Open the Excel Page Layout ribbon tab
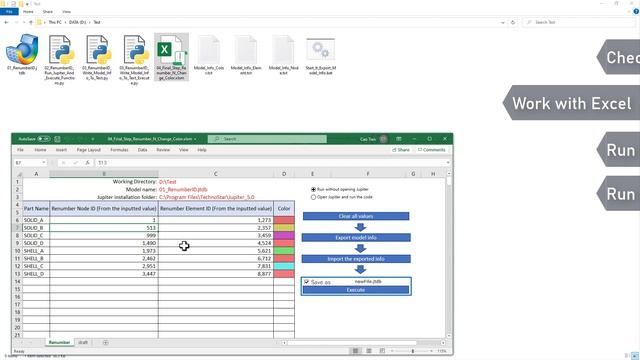Image resolution: width=640 pixels, height=360 pixels. [x=89, y=150]
